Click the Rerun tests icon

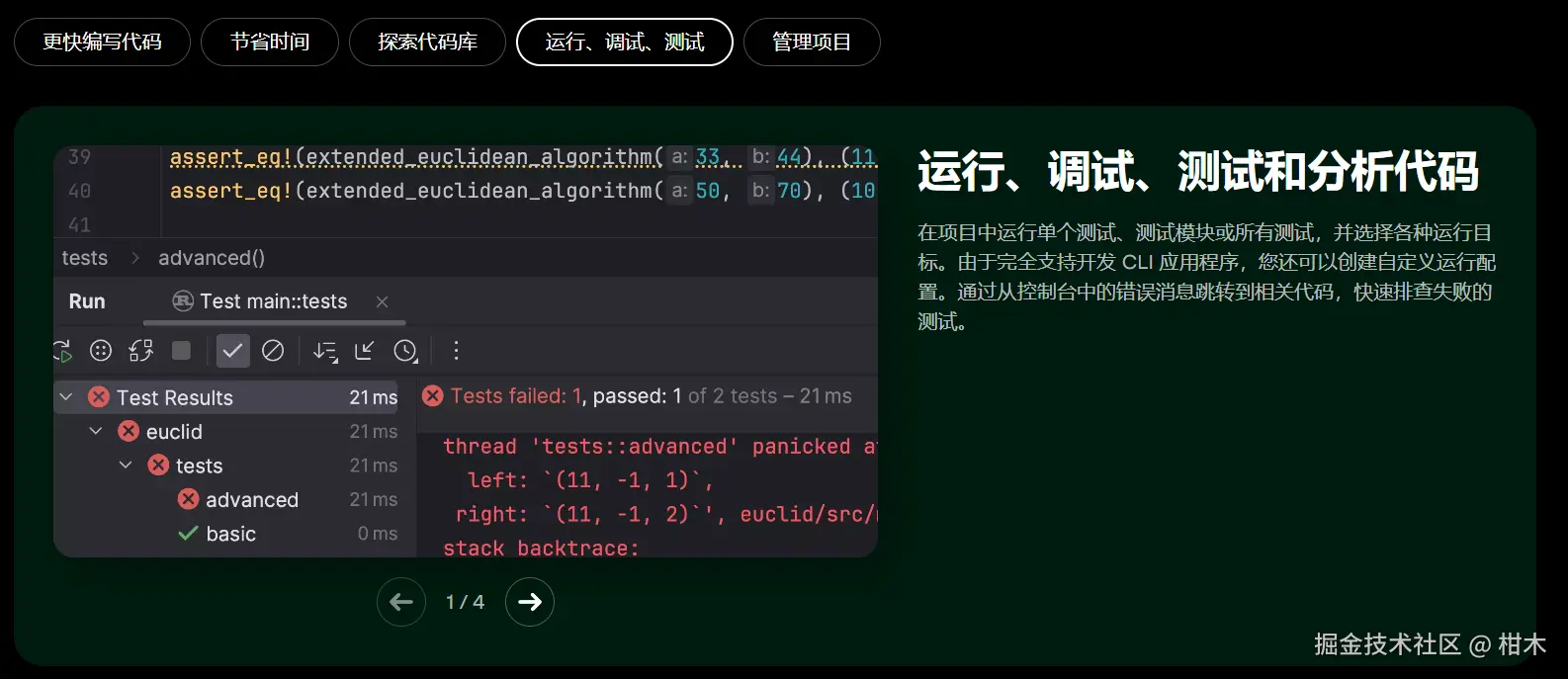(x=62, y=351)
